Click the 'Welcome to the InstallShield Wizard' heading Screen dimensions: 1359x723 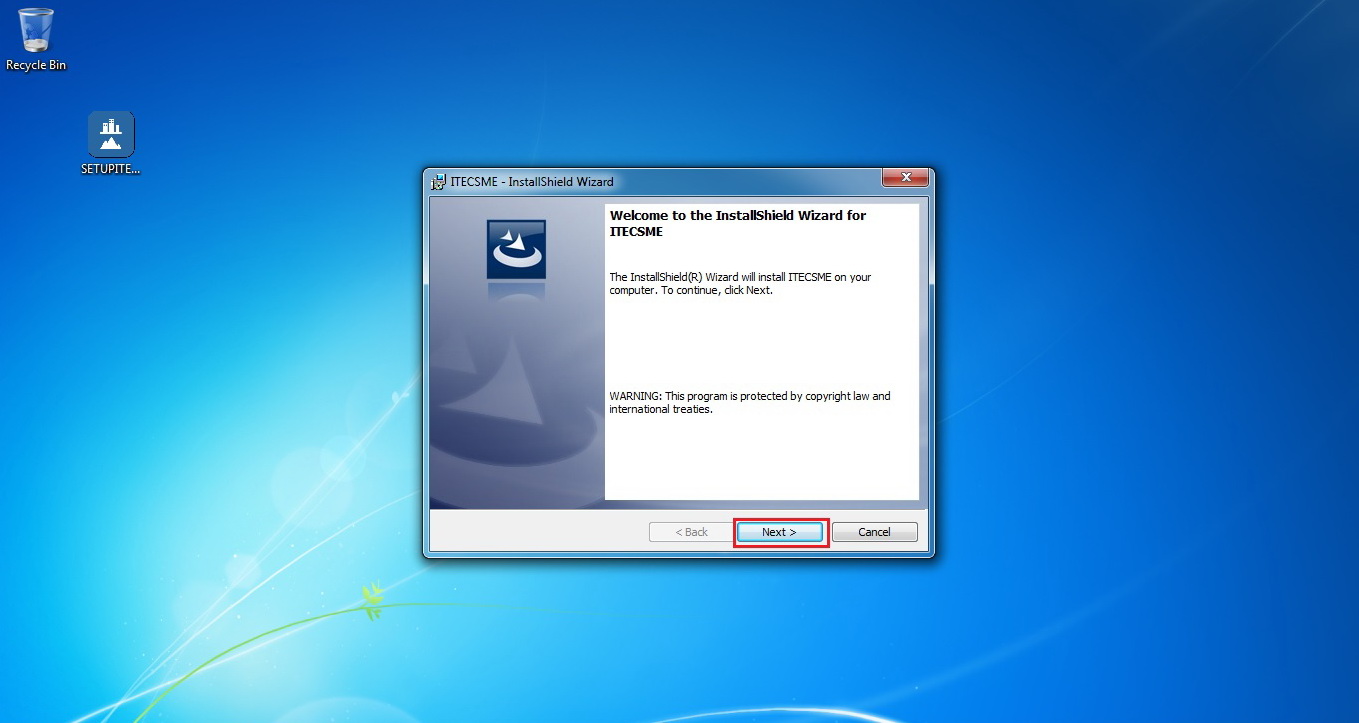(x=738, y=223)
